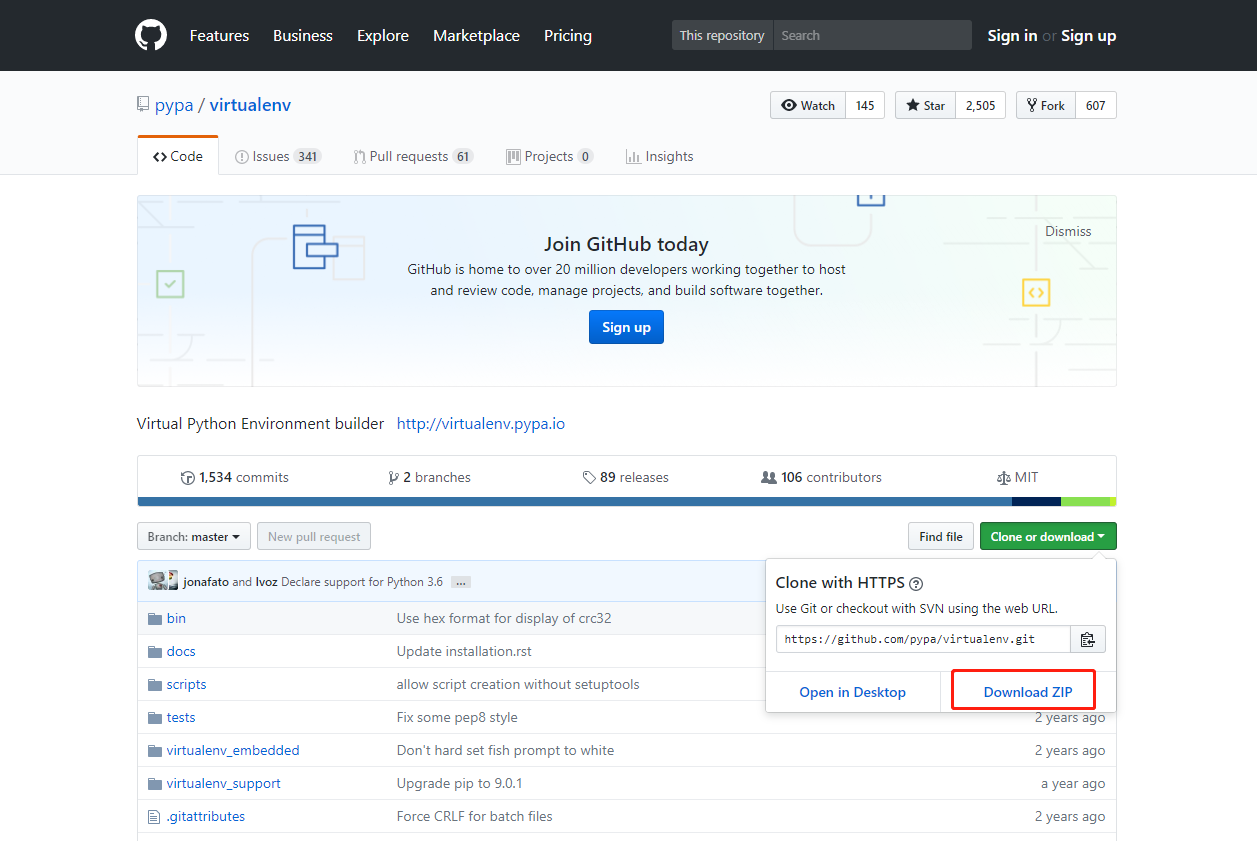
Task: Open the Pull requests tab
Action: click(412, 157)
